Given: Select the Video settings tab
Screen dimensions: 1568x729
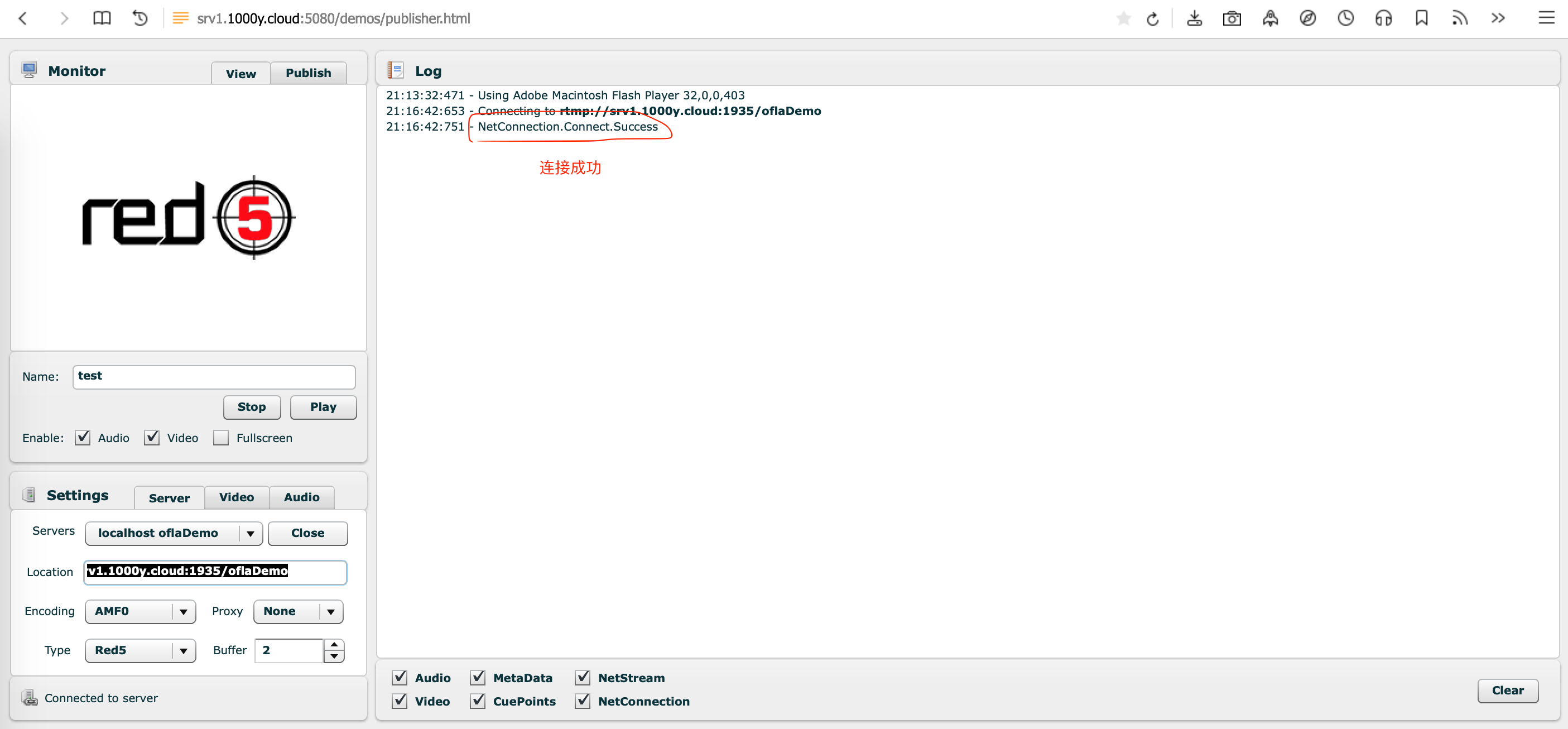Looking at the screenshot, I should click(x=236, y=497).
